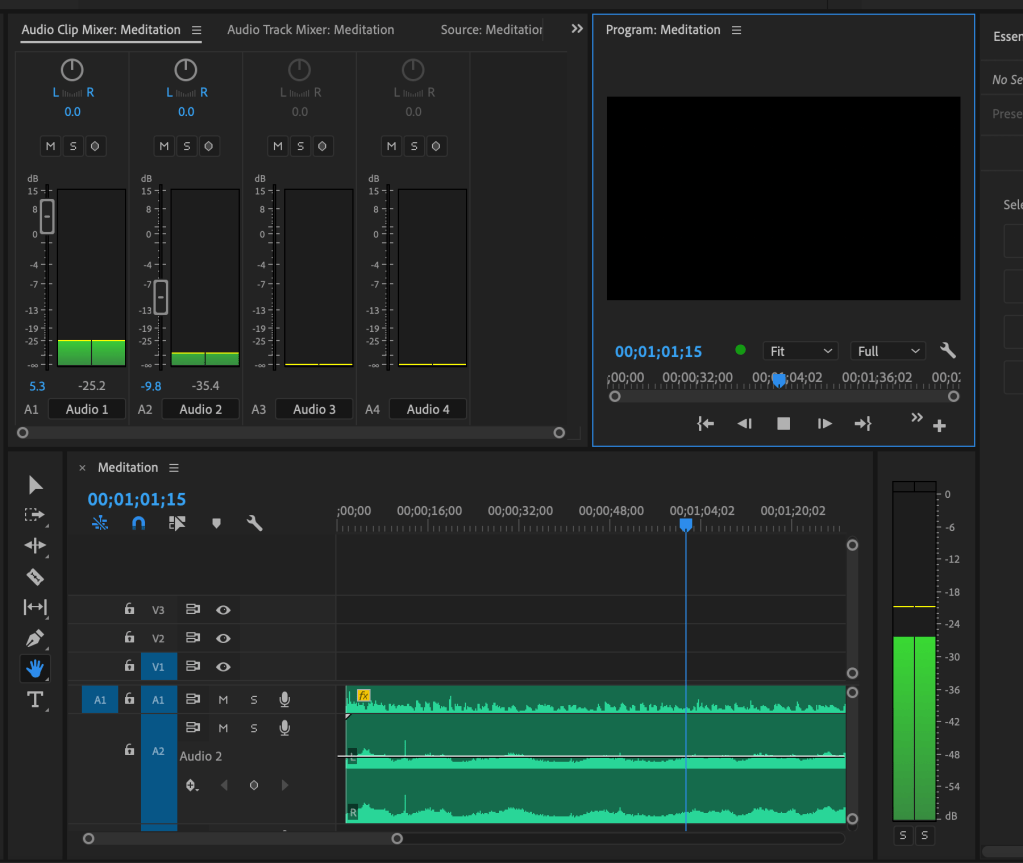Mute Audio 1 in the clip mixer
Image resolution: width=1023 pixels, height=863 pixels.
pyautogui.click(x=50, y=146)
